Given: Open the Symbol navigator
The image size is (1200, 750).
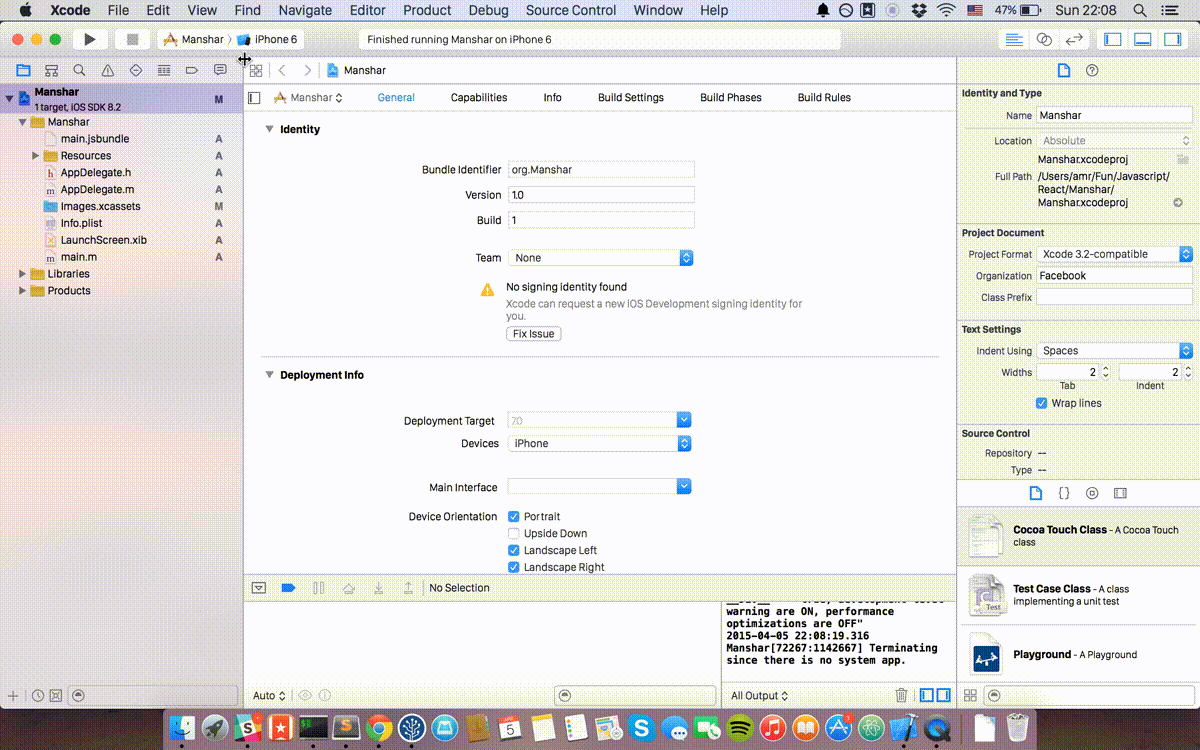Looking at the screenshot, I should coord(51,70).
